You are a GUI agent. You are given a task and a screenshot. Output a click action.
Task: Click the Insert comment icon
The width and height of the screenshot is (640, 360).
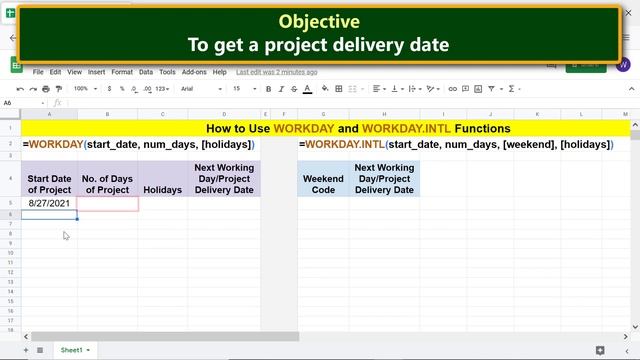[x=465, y=89]
